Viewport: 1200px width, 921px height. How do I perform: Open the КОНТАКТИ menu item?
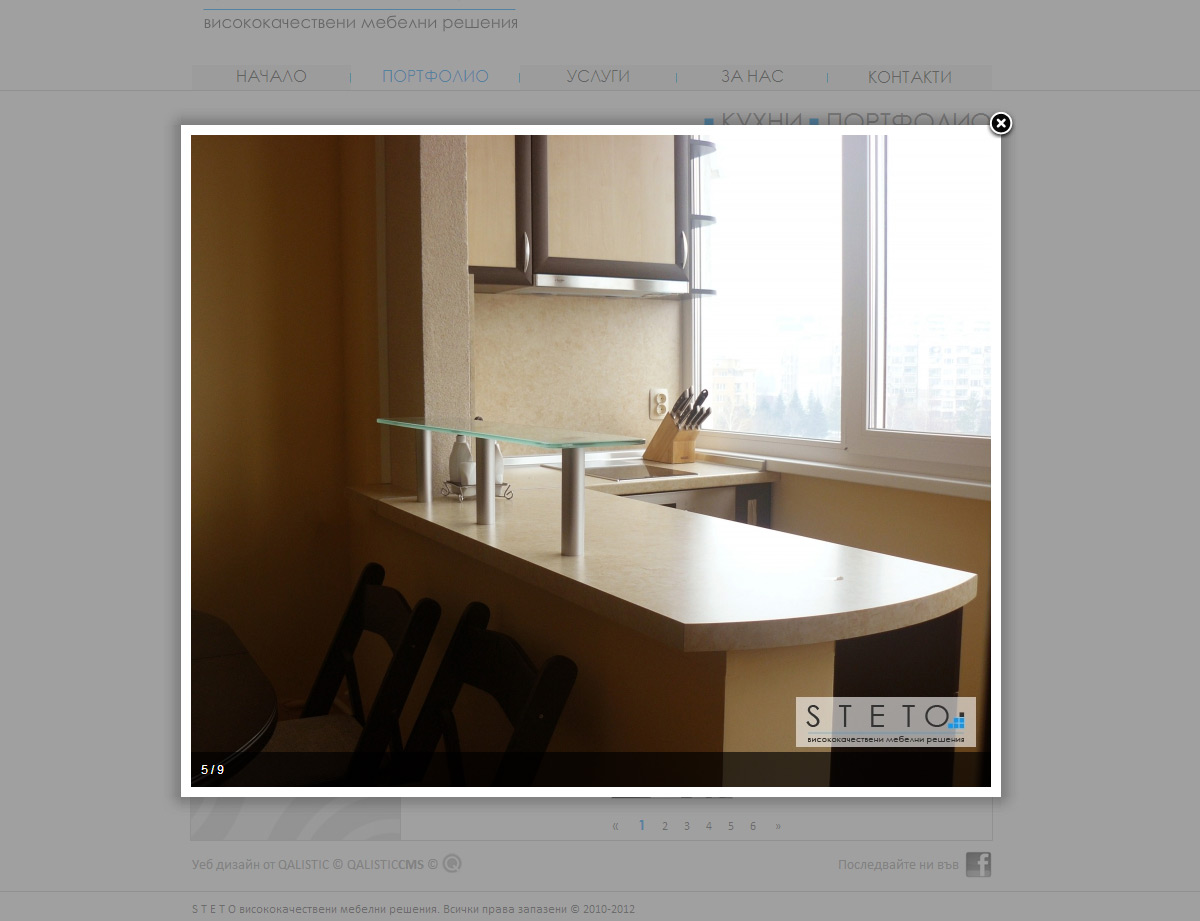(x=910, y=77)
